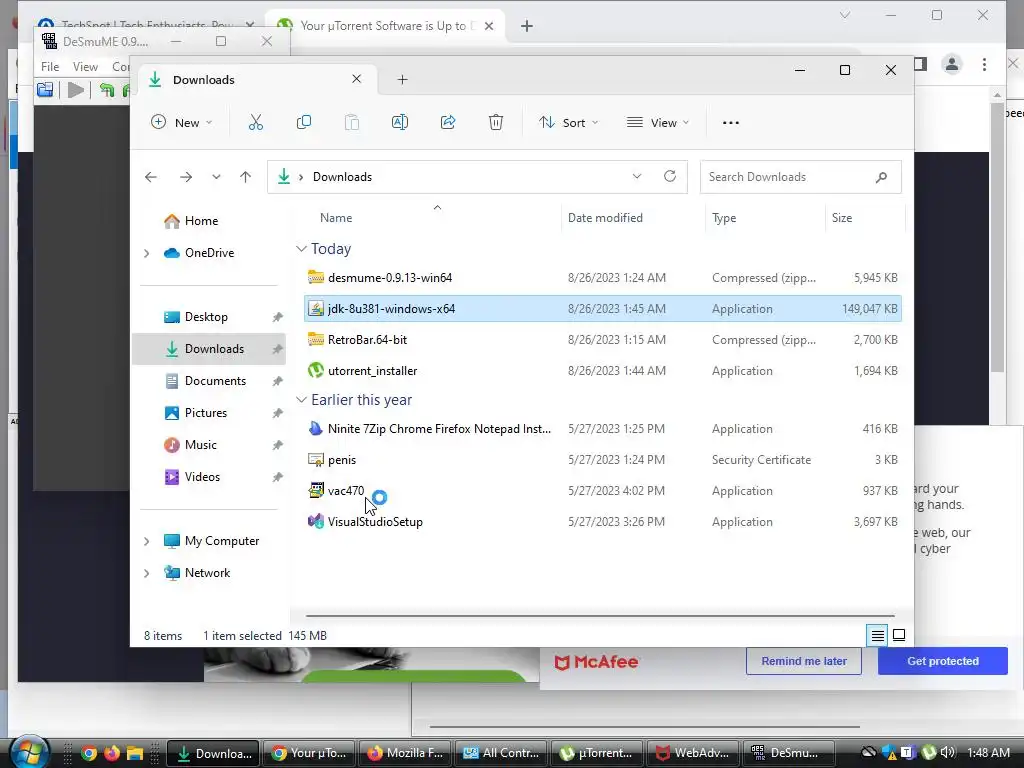Click the Downloads address bar path
The image size is (1024, 768).
[342, 177]
